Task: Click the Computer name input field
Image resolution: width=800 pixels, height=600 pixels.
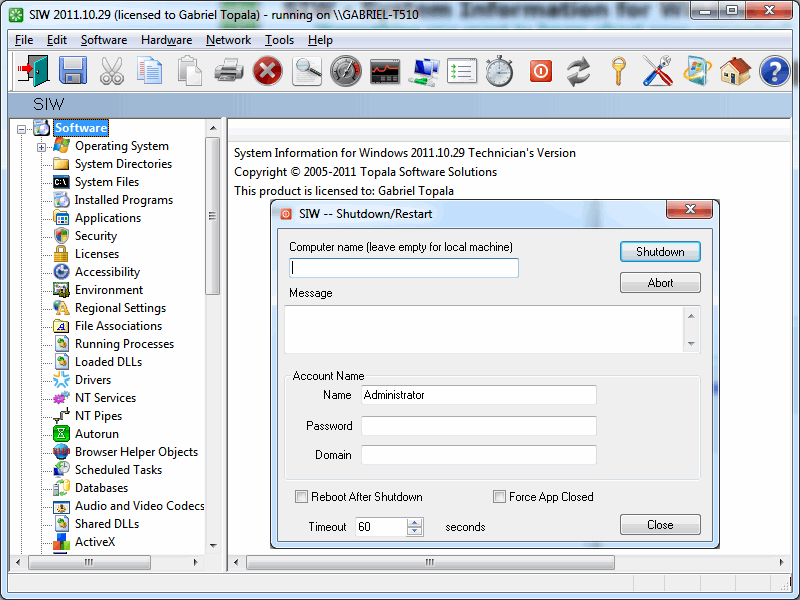Action: 404,268
